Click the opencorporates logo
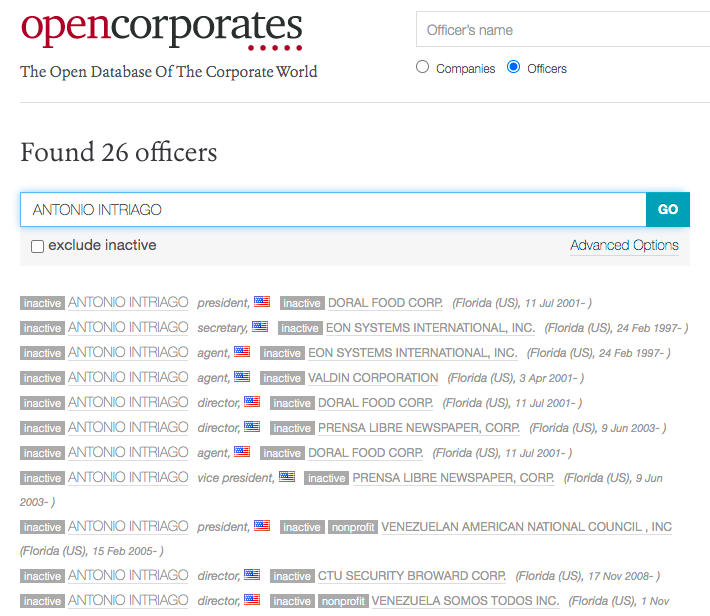This screenshot has width=710, height=616. (162, 29)
